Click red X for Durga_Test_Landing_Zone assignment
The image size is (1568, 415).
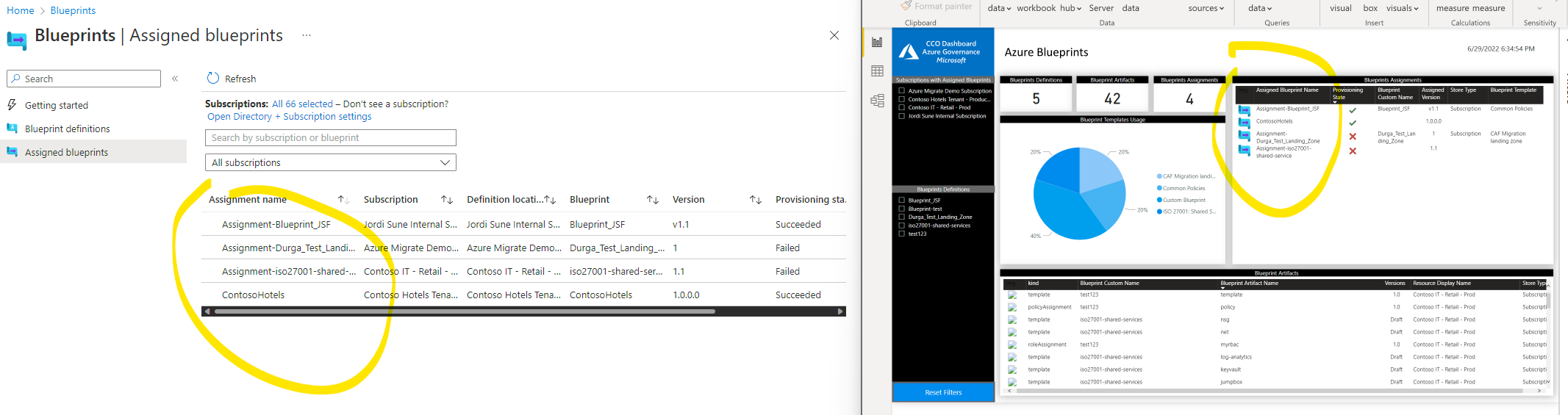click(x=1353, y=137)
